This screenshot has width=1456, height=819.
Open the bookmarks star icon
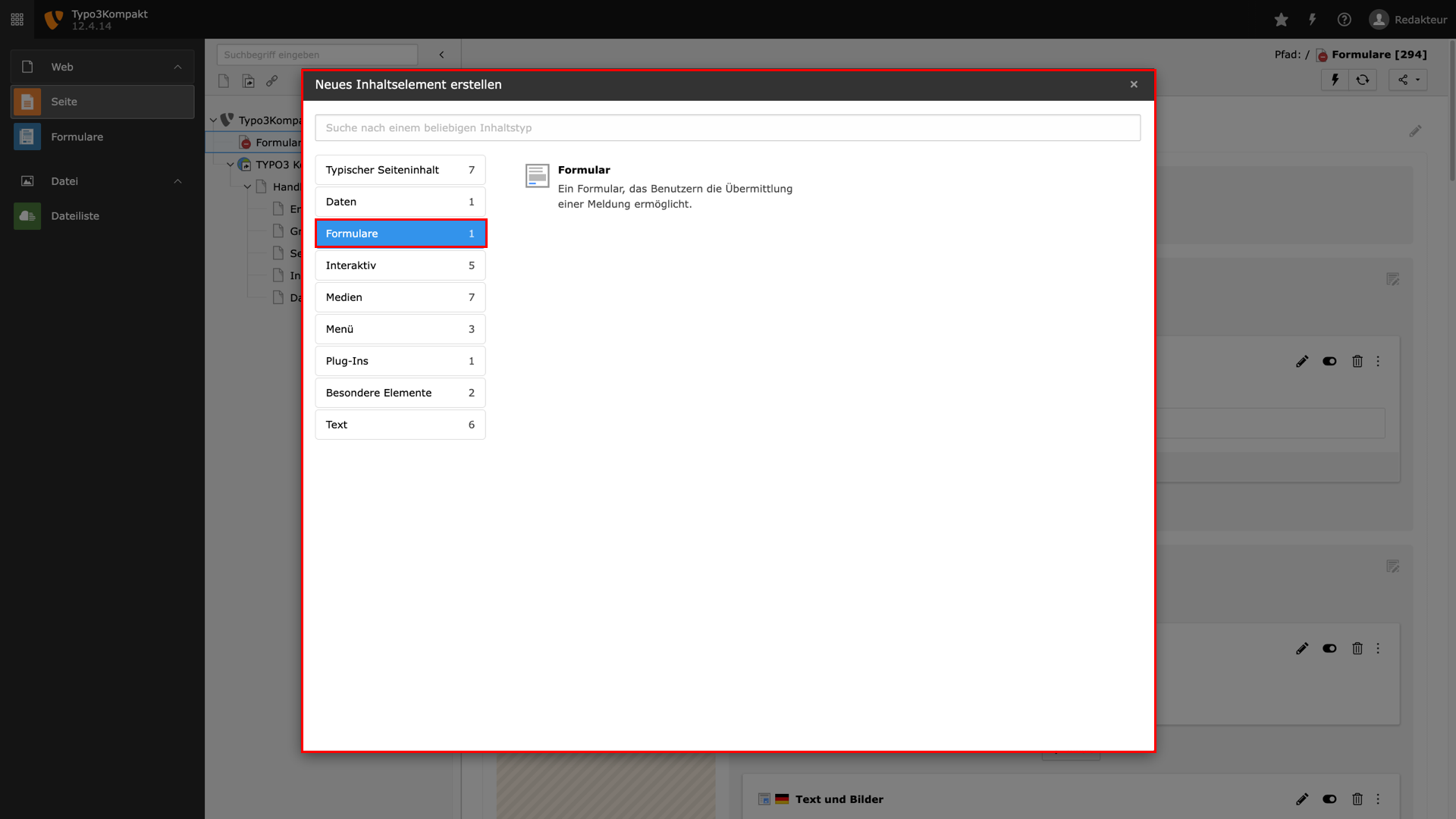(x=1281, y=20)
